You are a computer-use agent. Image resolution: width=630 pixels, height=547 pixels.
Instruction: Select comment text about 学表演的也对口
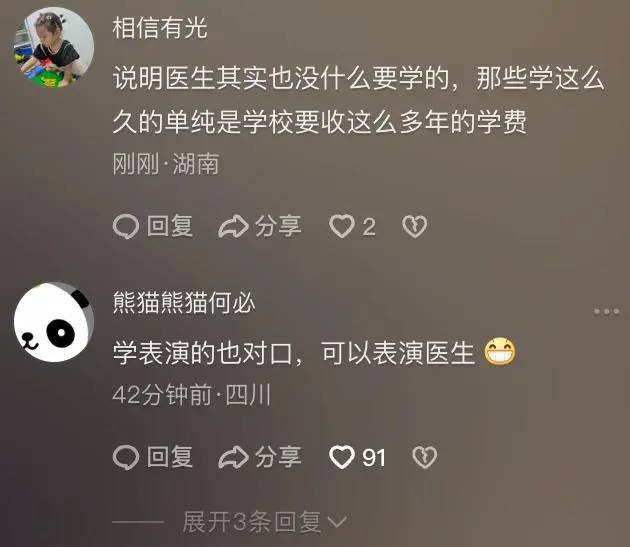tap(314, 352)
